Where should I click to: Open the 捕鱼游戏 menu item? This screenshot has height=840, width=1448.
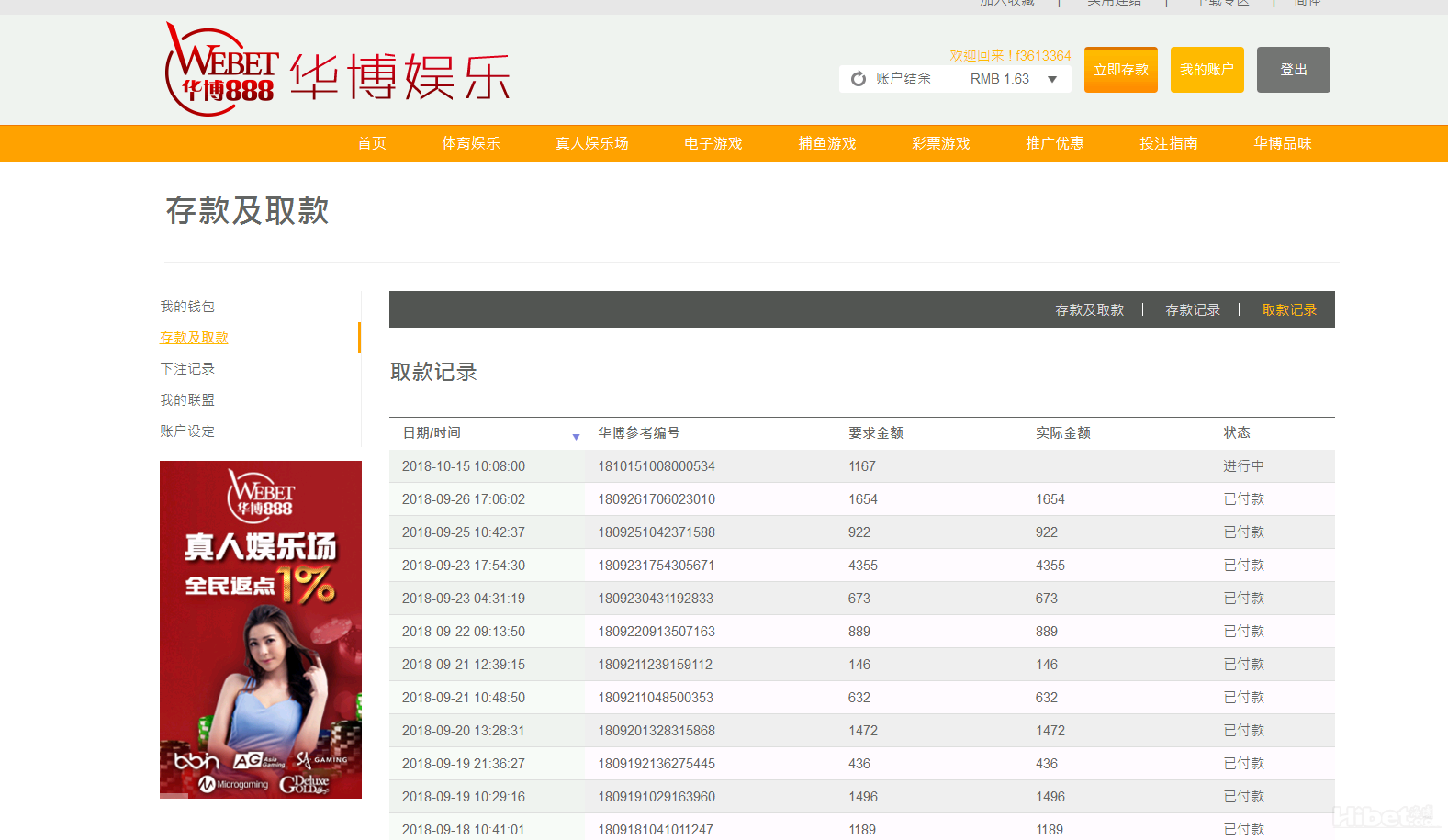[x=826, y=144]
